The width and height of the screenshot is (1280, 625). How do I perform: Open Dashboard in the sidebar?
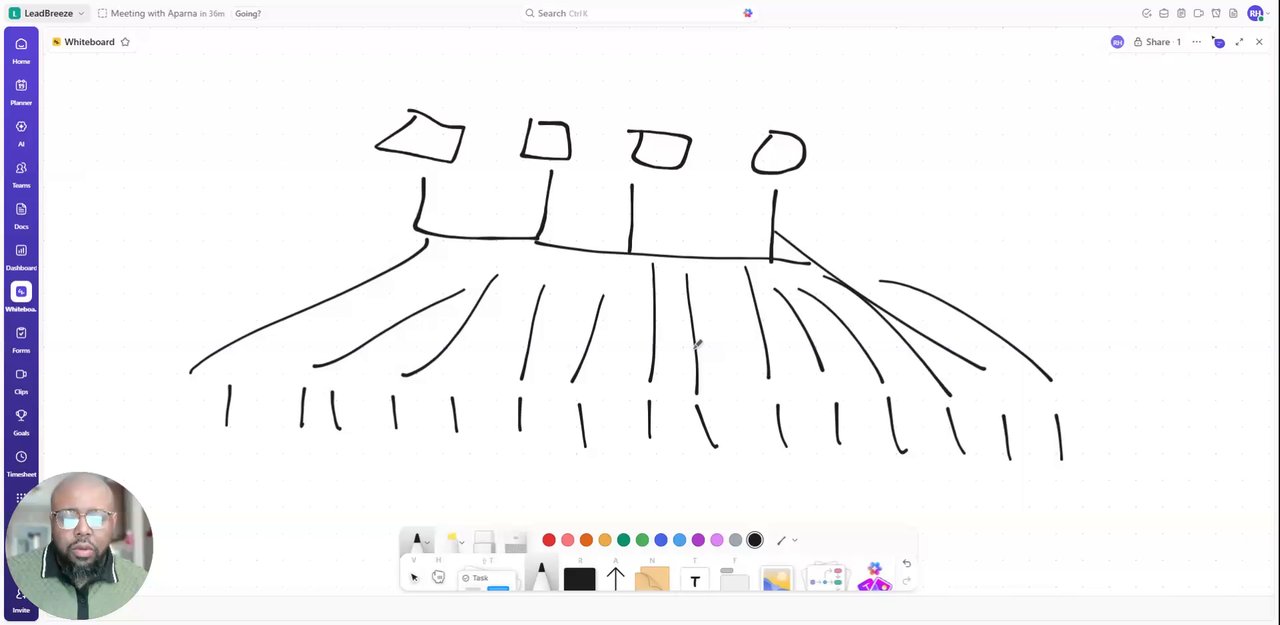[x=21, y=256]
